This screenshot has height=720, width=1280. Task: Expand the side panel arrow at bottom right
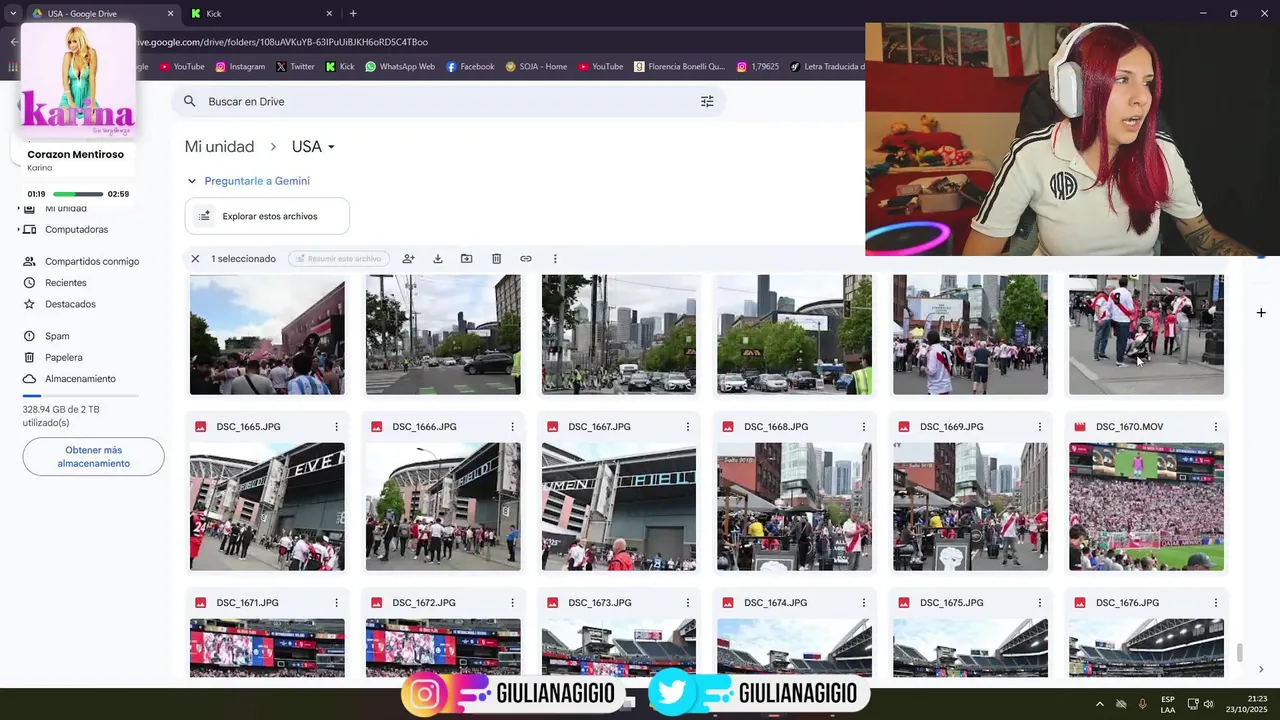point(1261,669)
